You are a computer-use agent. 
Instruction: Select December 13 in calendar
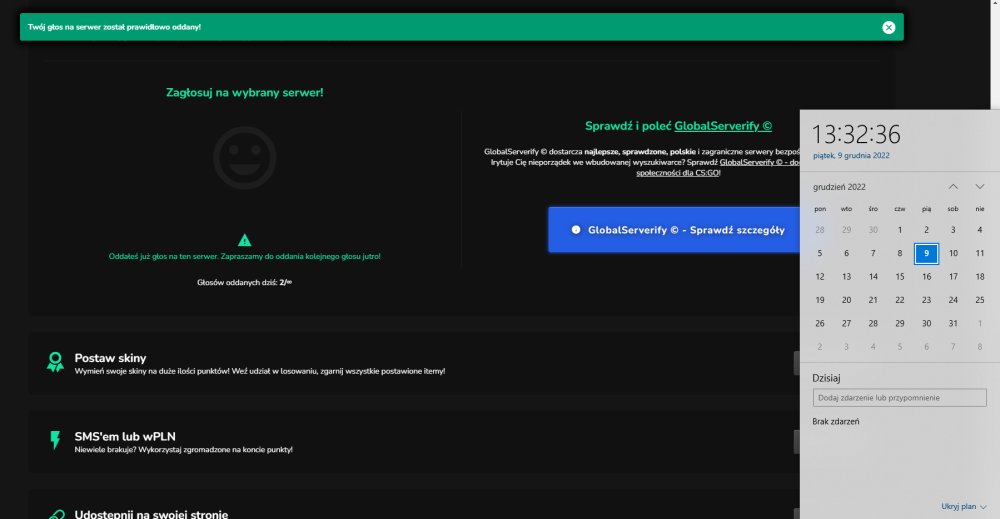coord(846,277)
